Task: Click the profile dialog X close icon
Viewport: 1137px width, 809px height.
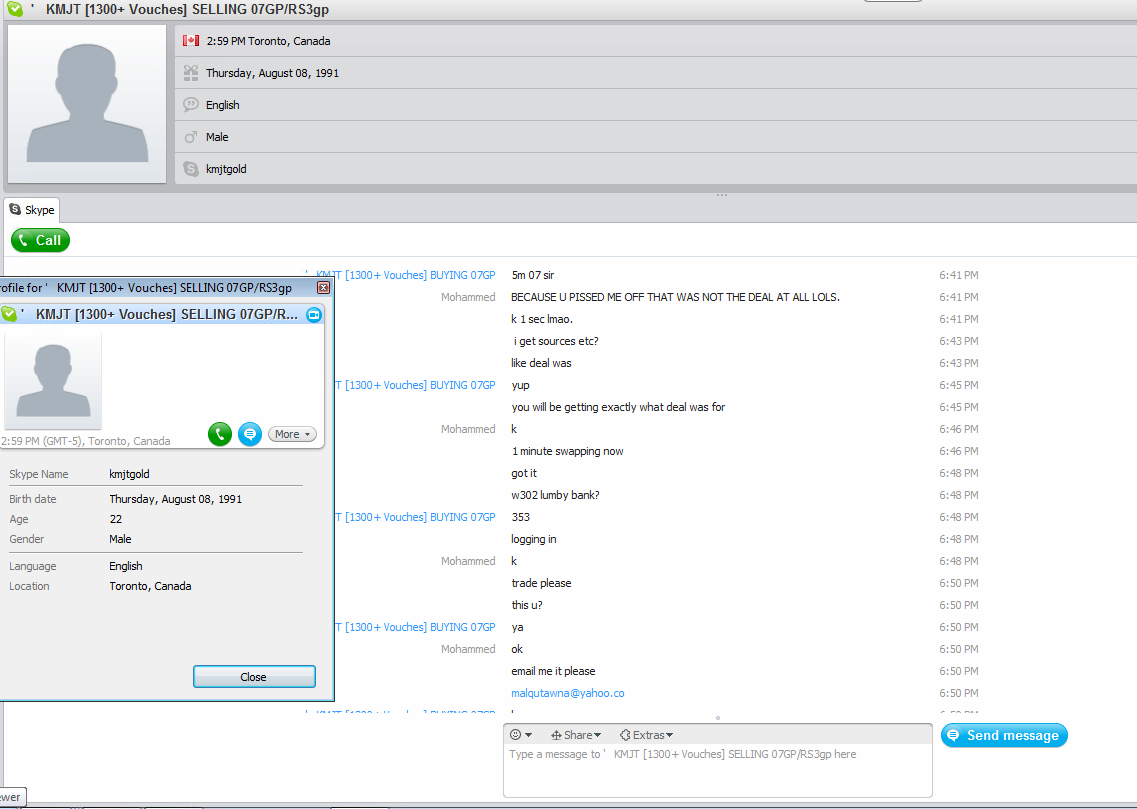Action: pos(323,288)
